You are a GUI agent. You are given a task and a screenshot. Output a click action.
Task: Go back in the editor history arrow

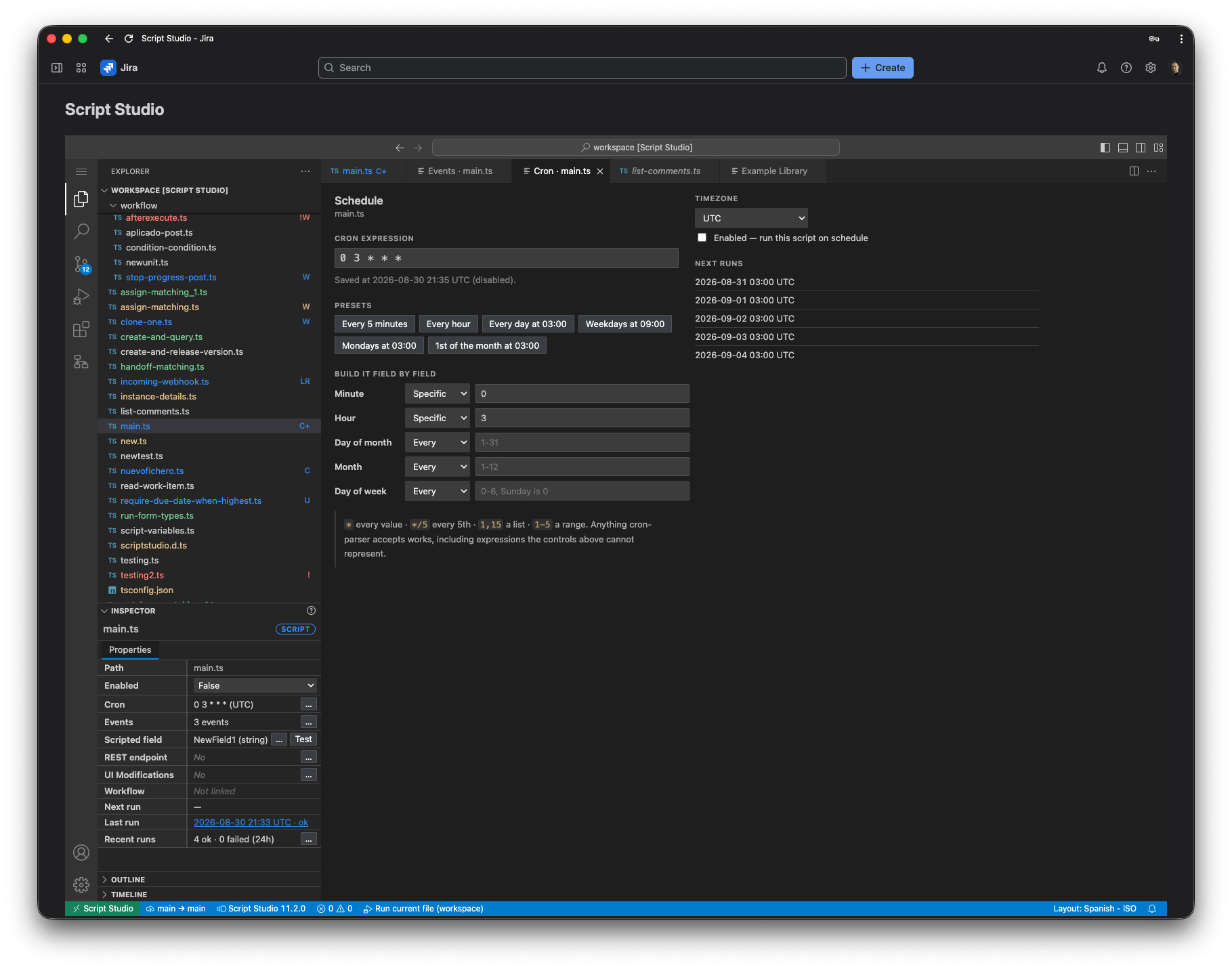(x=400, y=148)
